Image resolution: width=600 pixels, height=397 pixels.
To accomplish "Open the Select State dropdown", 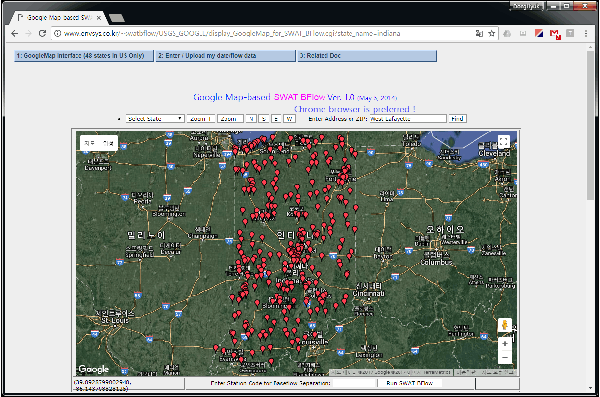I will 155,119.
